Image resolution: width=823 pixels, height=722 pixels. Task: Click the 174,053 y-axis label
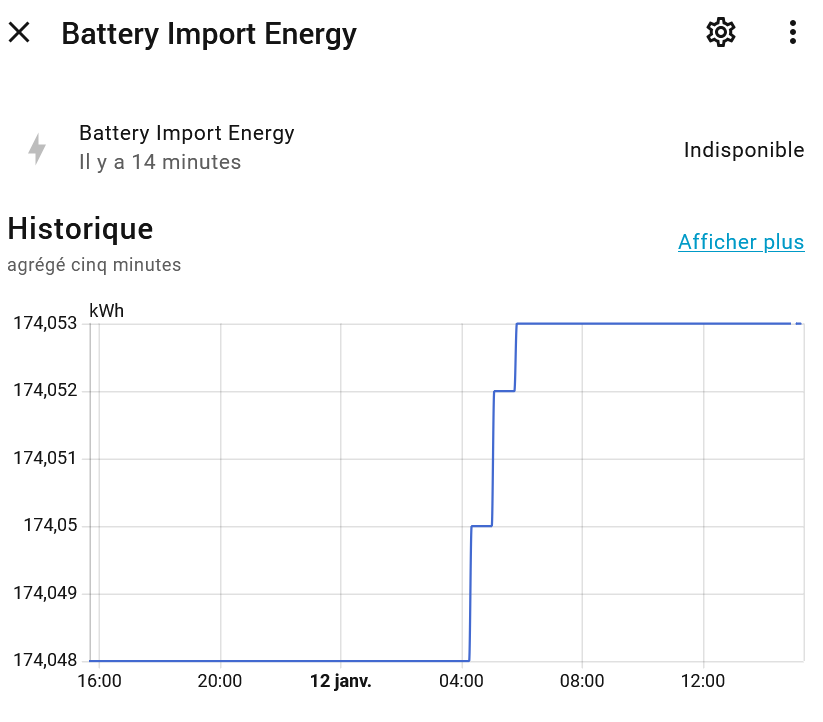pos(45,324)
